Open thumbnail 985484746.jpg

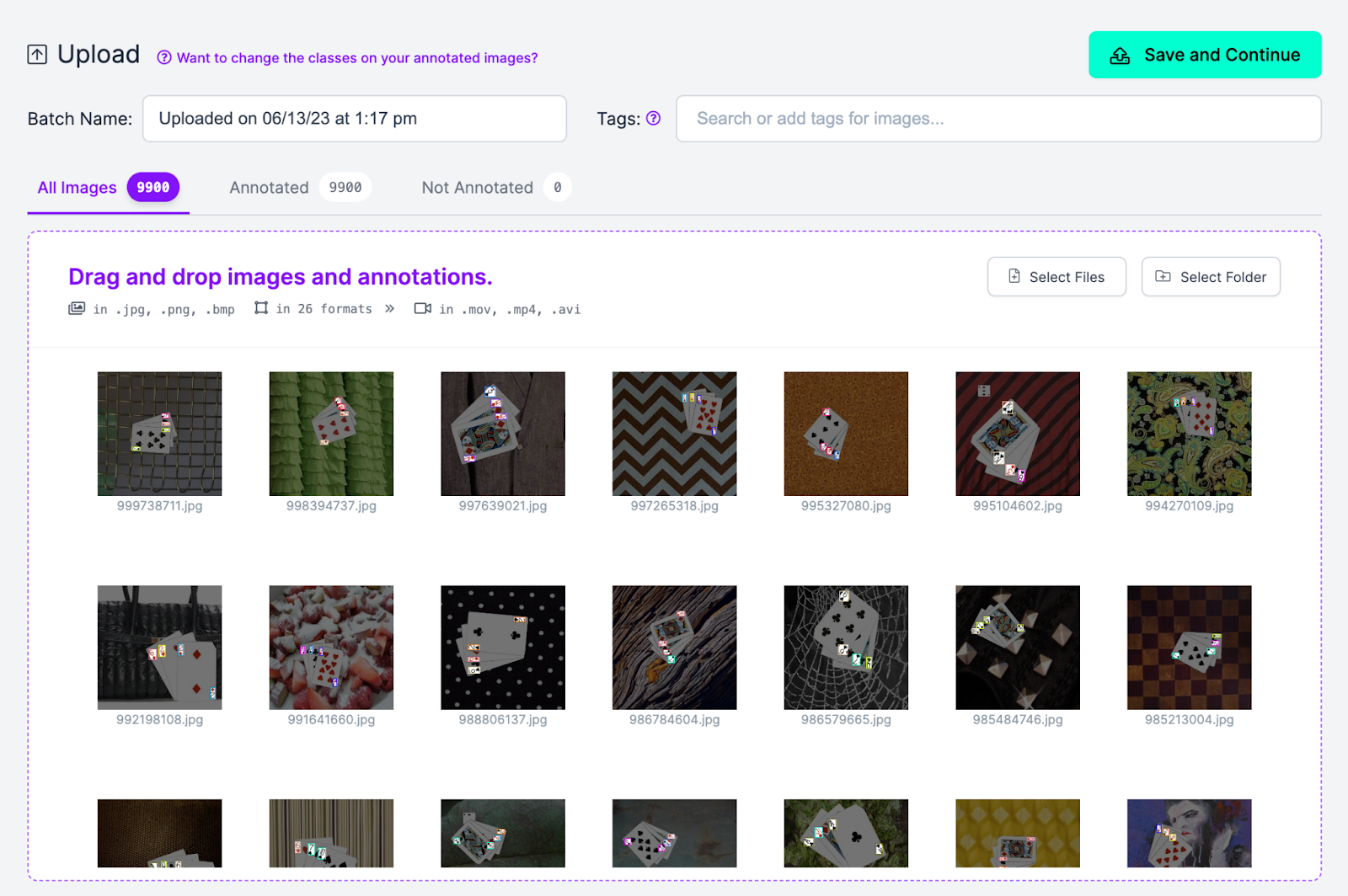pyautogui.click(x=1018, y=648)
